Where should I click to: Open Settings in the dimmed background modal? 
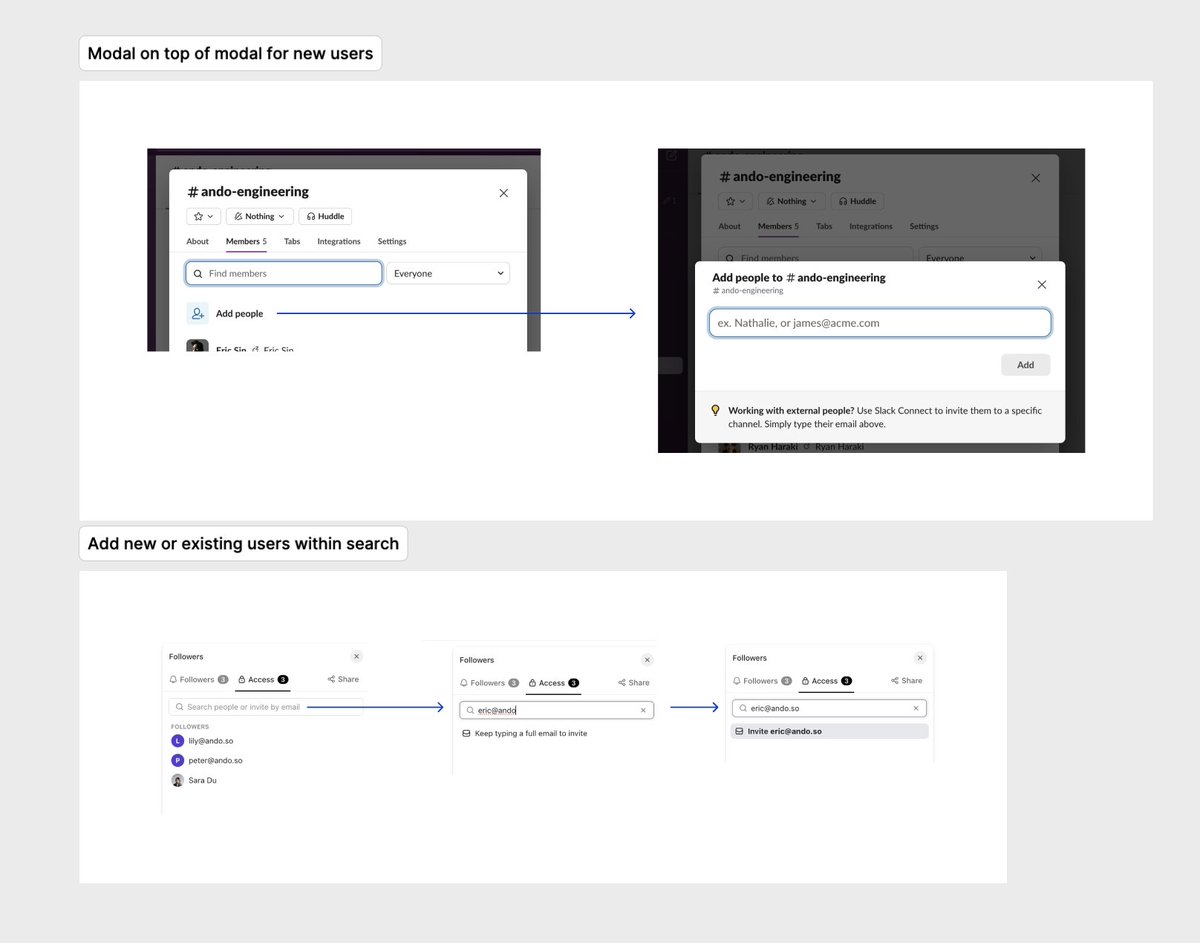(x=924, y=226)
